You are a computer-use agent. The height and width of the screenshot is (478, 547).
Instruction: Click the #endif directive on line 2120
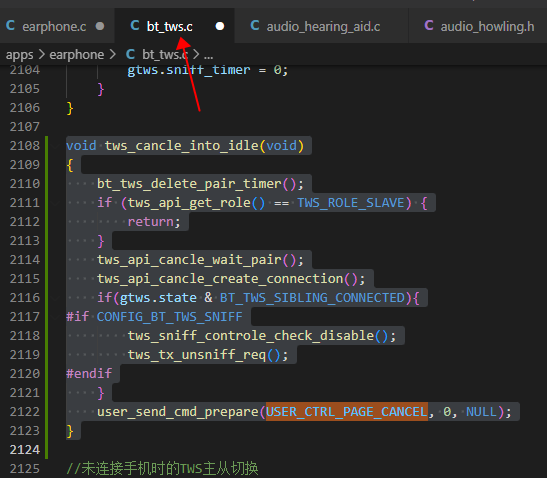(x=89, y=374)
